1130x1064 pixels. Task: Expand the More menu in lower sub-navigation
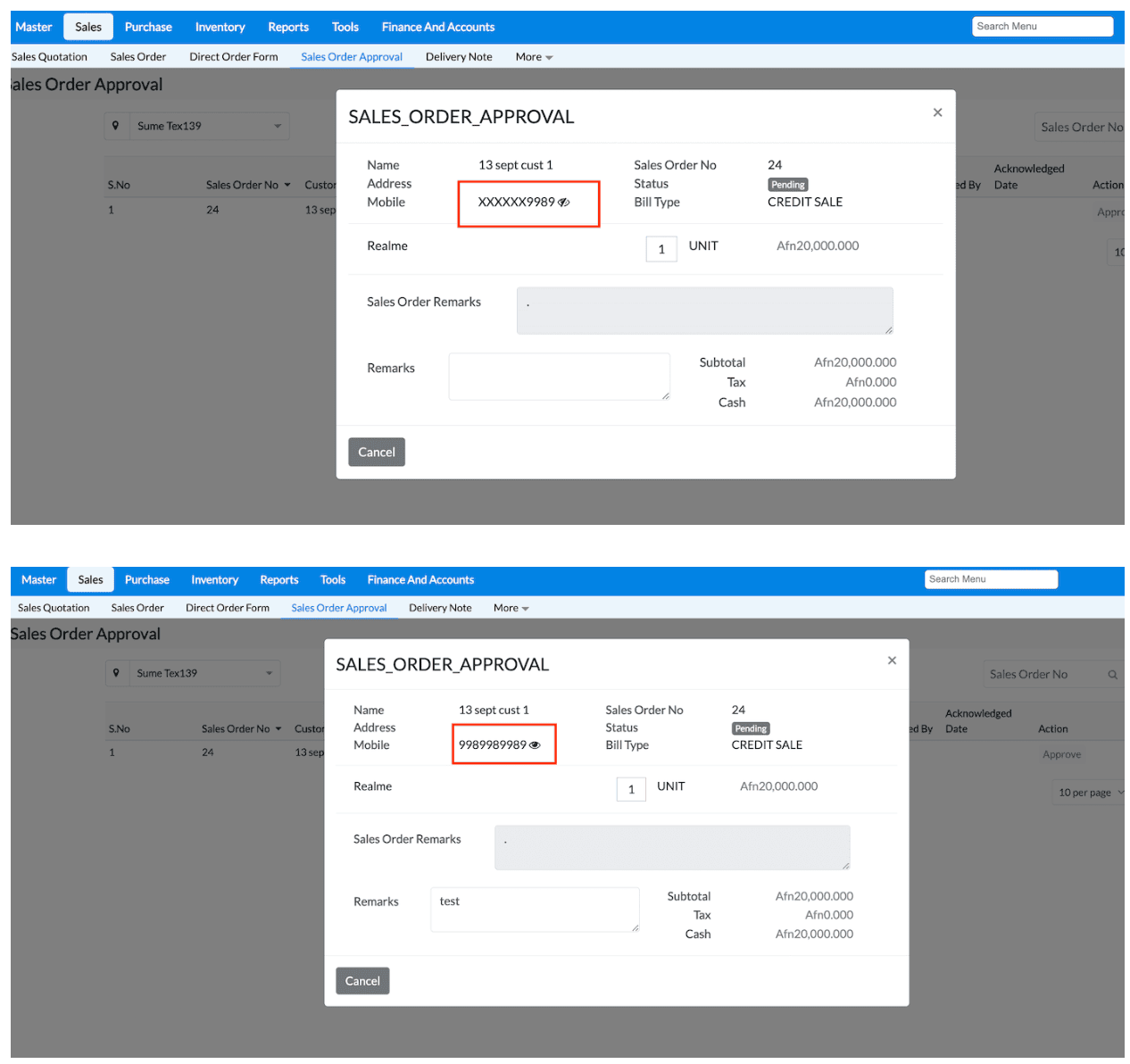point(511,608)
